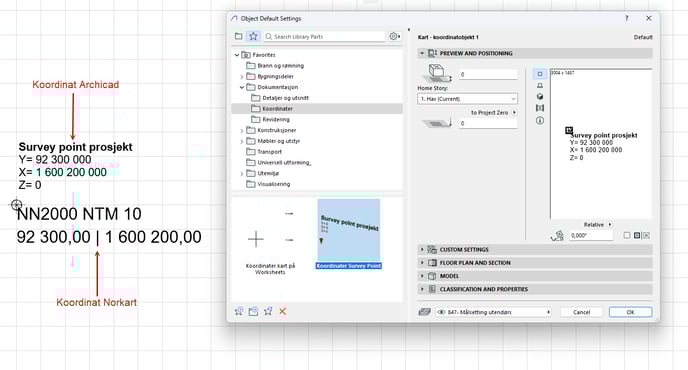Select 2D floor plan preview mode icon
Viewport: 688px width, 370px height.
tap(540, 74)
